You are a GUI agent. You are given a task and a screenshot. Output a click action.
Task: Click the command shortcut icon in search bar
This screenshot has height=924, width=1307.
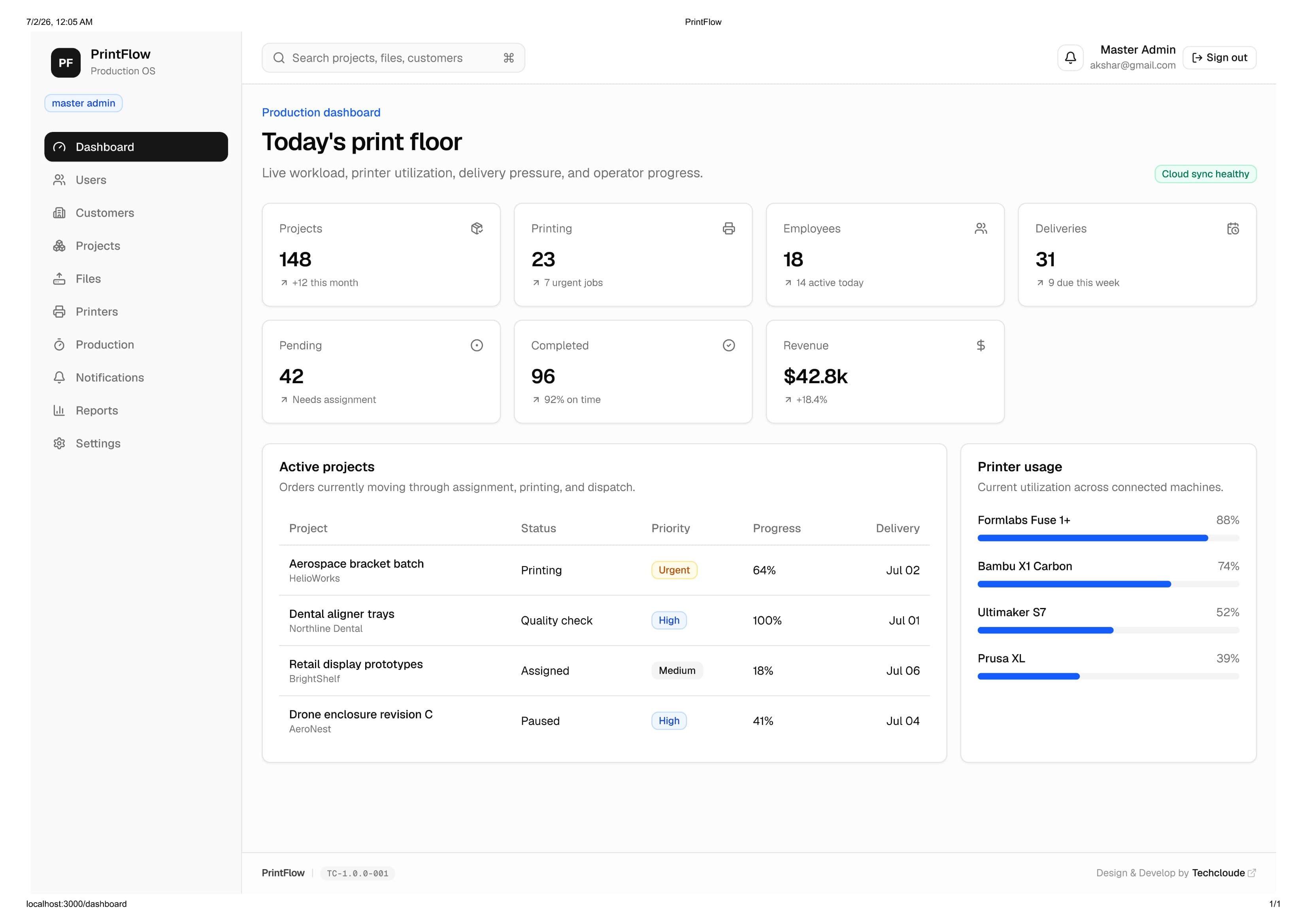point(509,58)
